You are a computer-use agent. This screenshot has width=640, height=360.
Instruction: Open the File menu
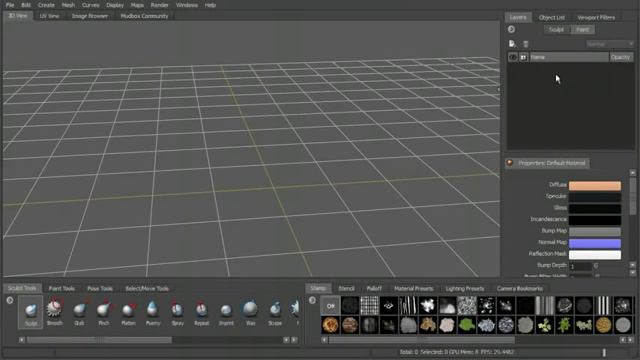point(10,5)
